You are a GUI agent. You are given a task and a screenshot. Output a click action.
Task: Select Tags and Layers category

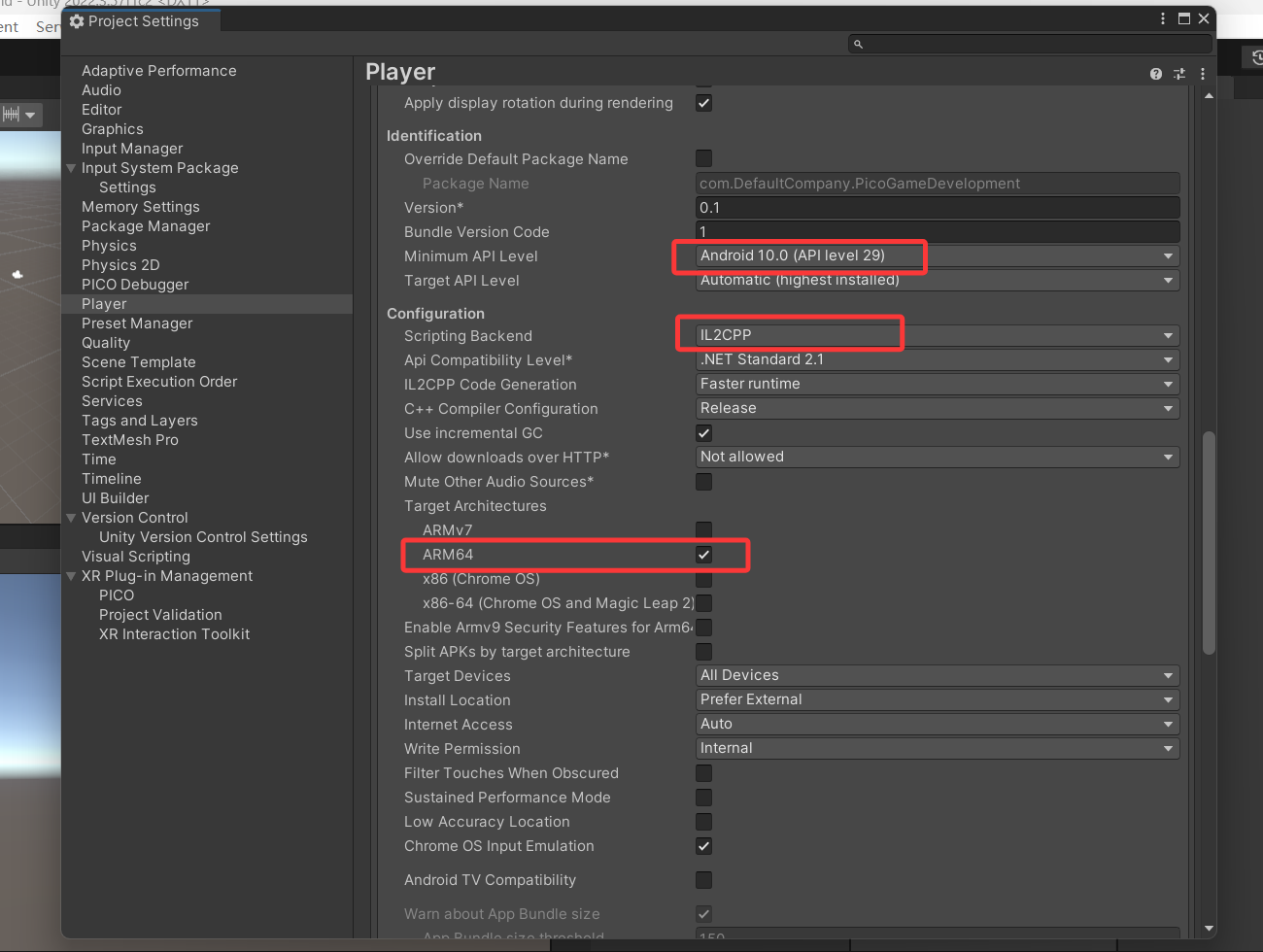[140, 421]
